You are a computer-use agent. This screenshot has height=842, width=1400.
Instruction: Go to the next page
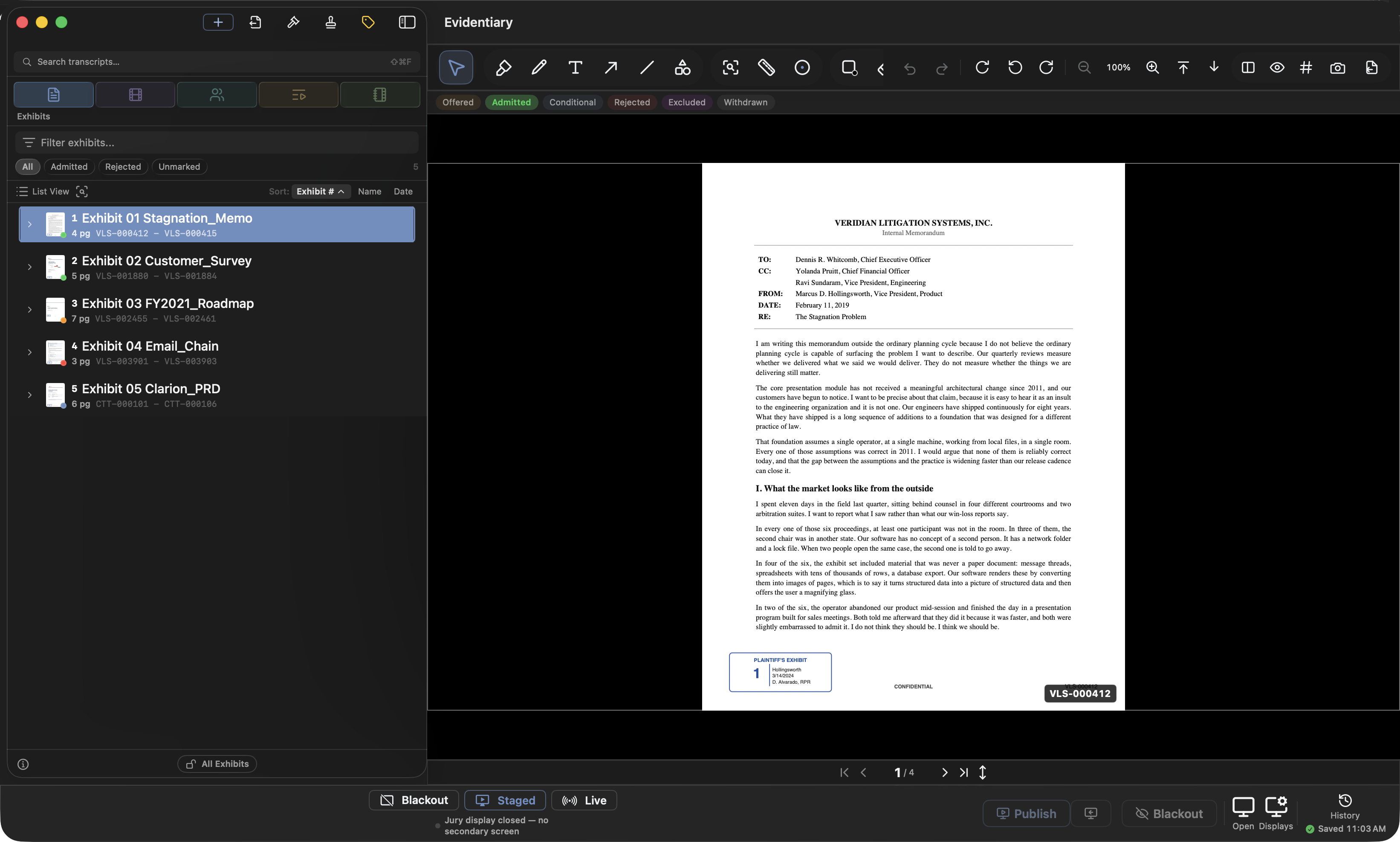coord(944,773)
